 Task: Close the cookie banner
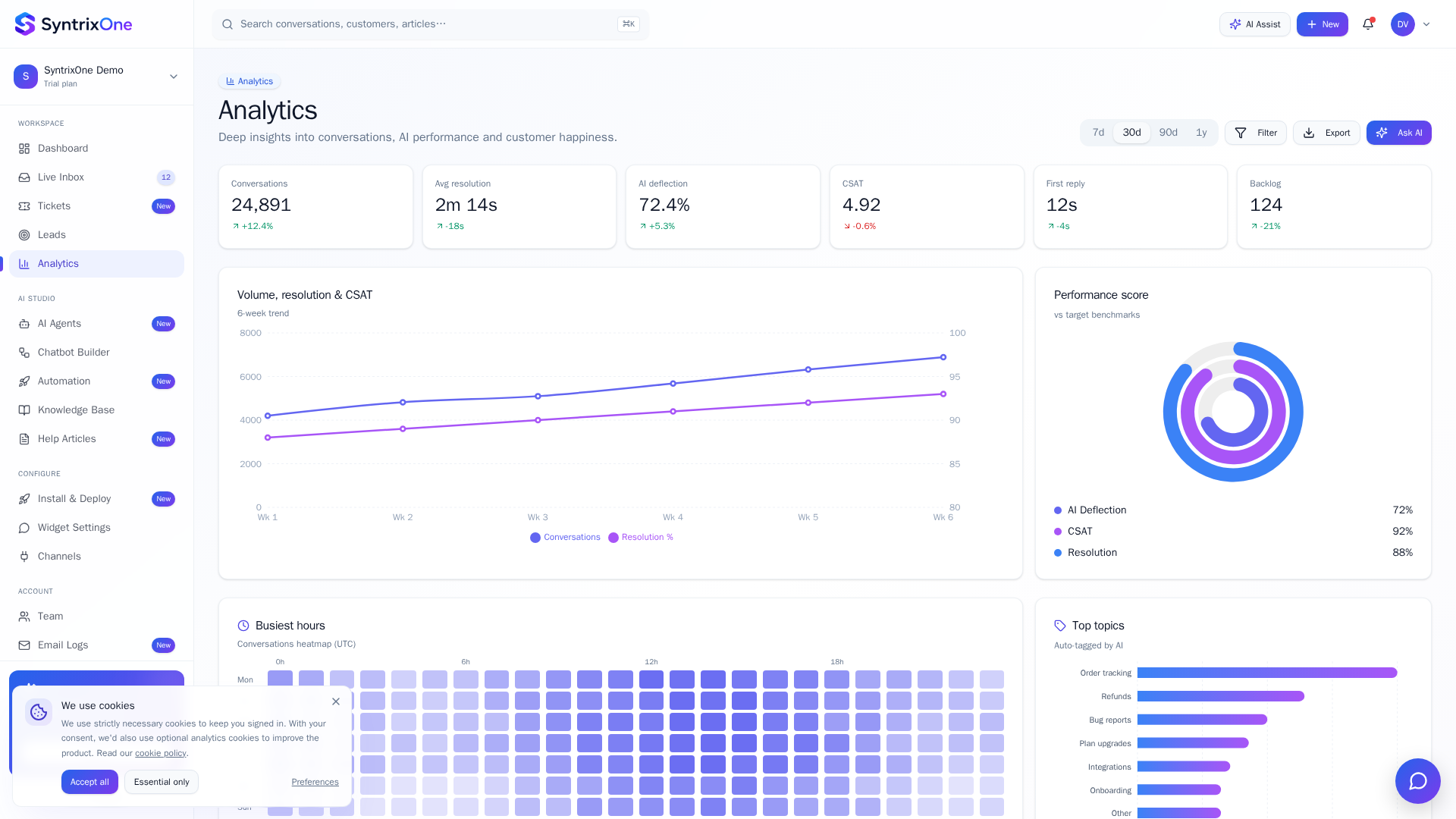coord(336,701)
